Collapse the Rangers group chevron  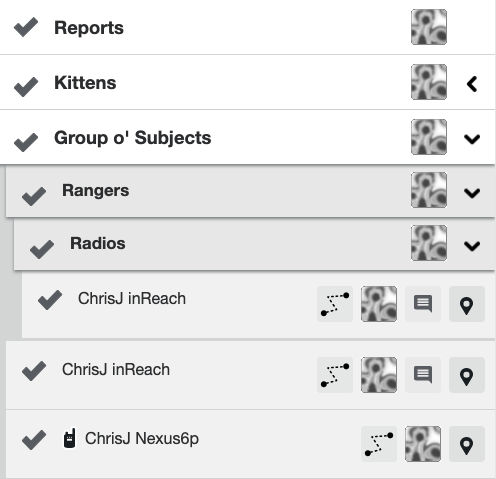coord(472,193)
